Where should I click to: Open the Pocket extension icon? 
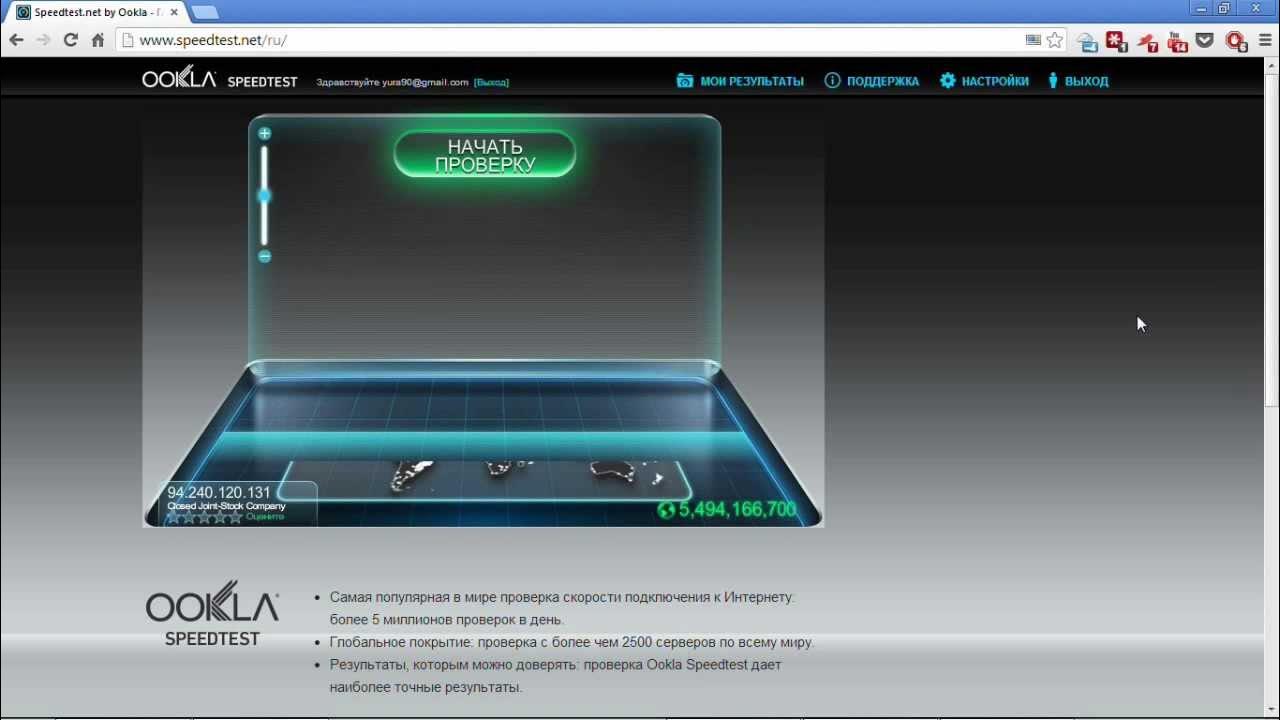[1205, 40]
